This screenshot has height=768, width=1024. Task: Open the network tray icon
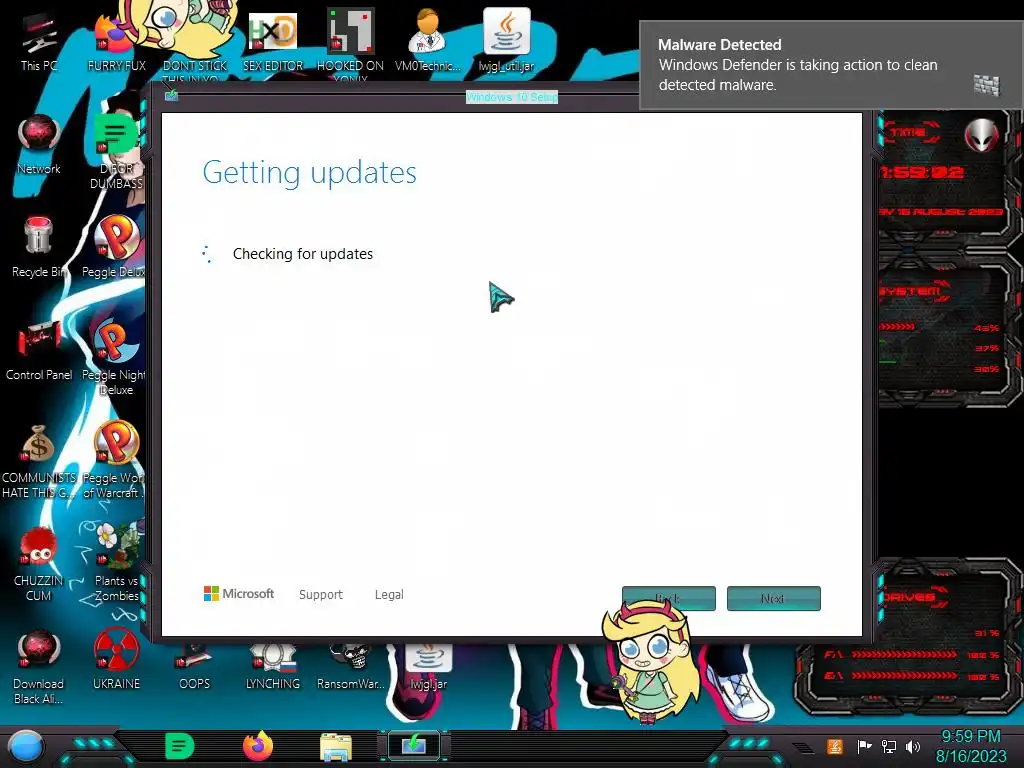[889, 746]
